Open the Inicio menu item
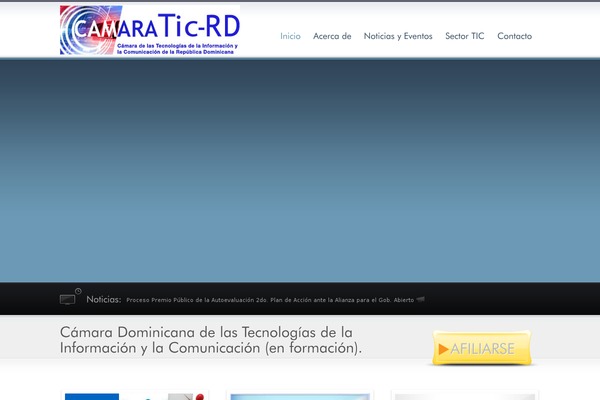 (290, 36)
